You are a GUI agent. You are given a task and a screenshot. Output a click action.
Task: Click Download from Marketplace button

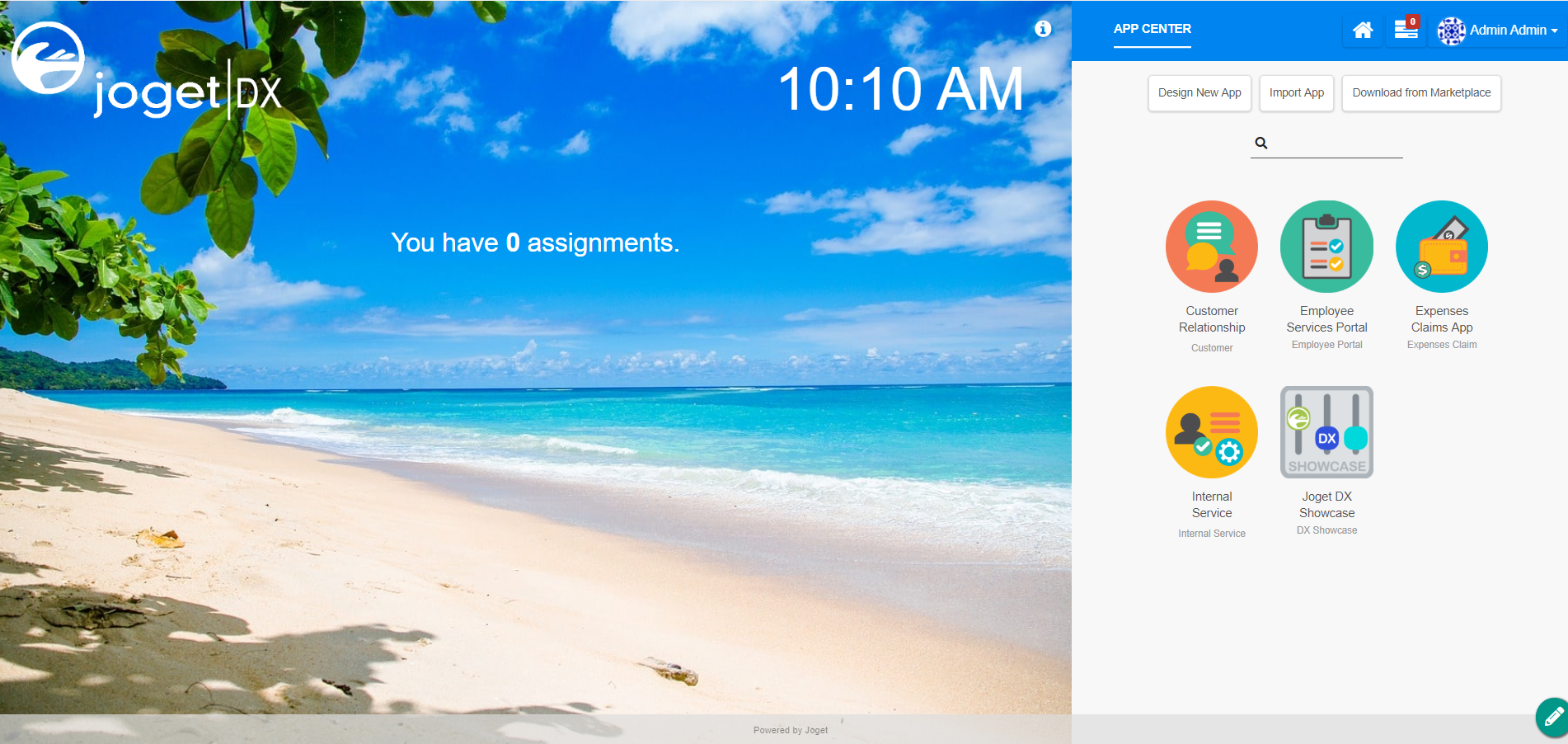pyautogui.click(x=1420, y=93)
